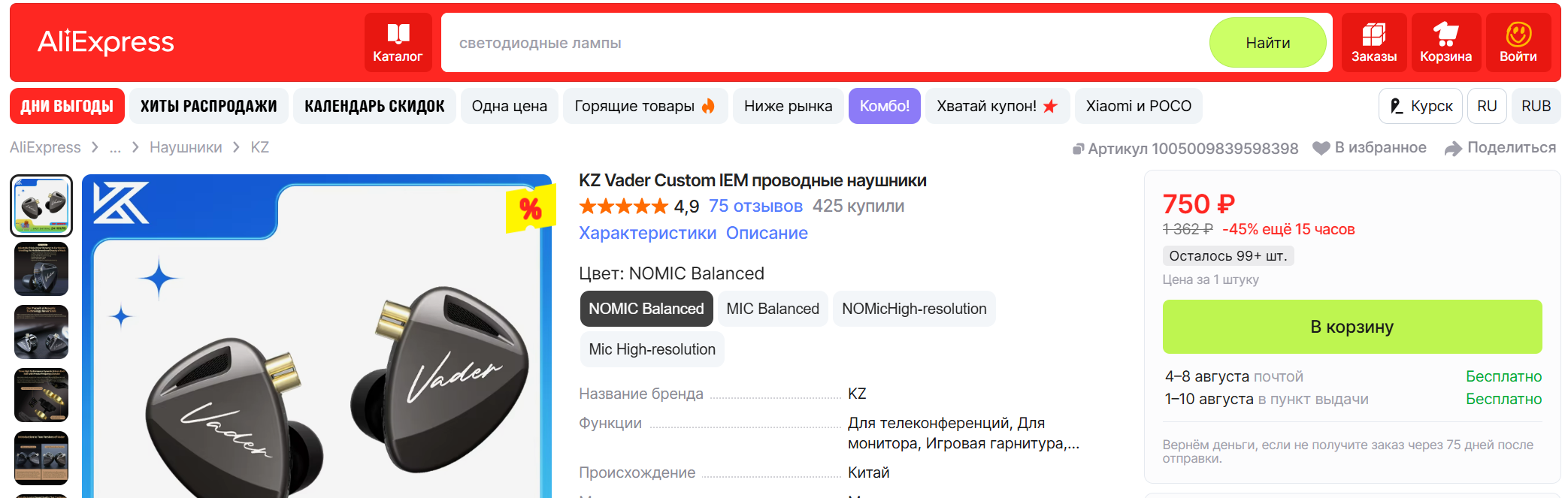Click the heart icon for В избранное
The image size is (1568, 498).
[x=1321, y=148]
